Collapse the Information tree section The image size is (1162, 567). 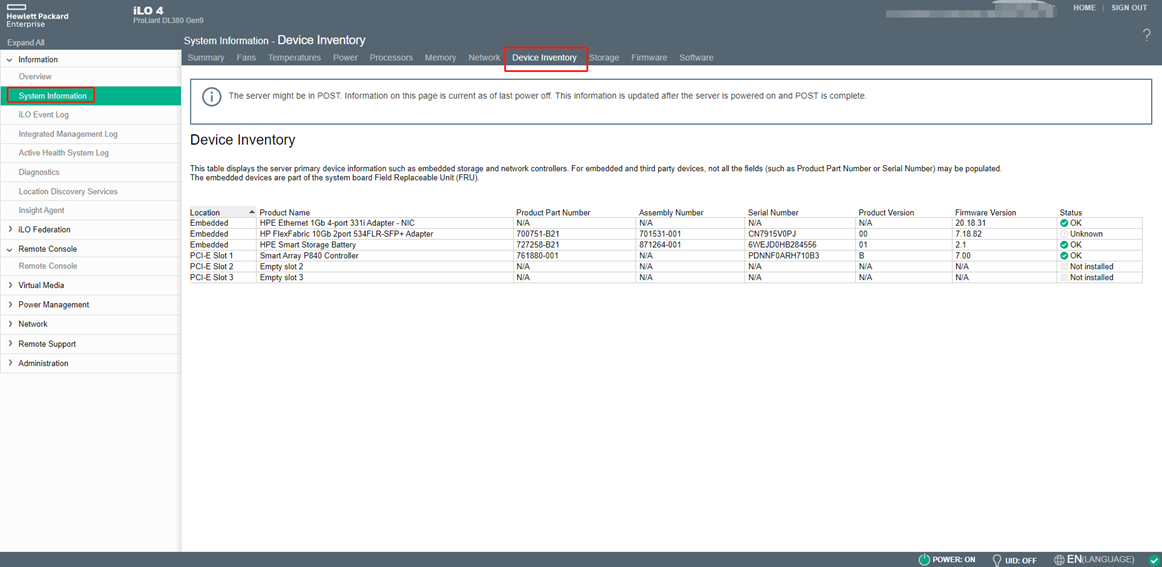tap(10, 59)
